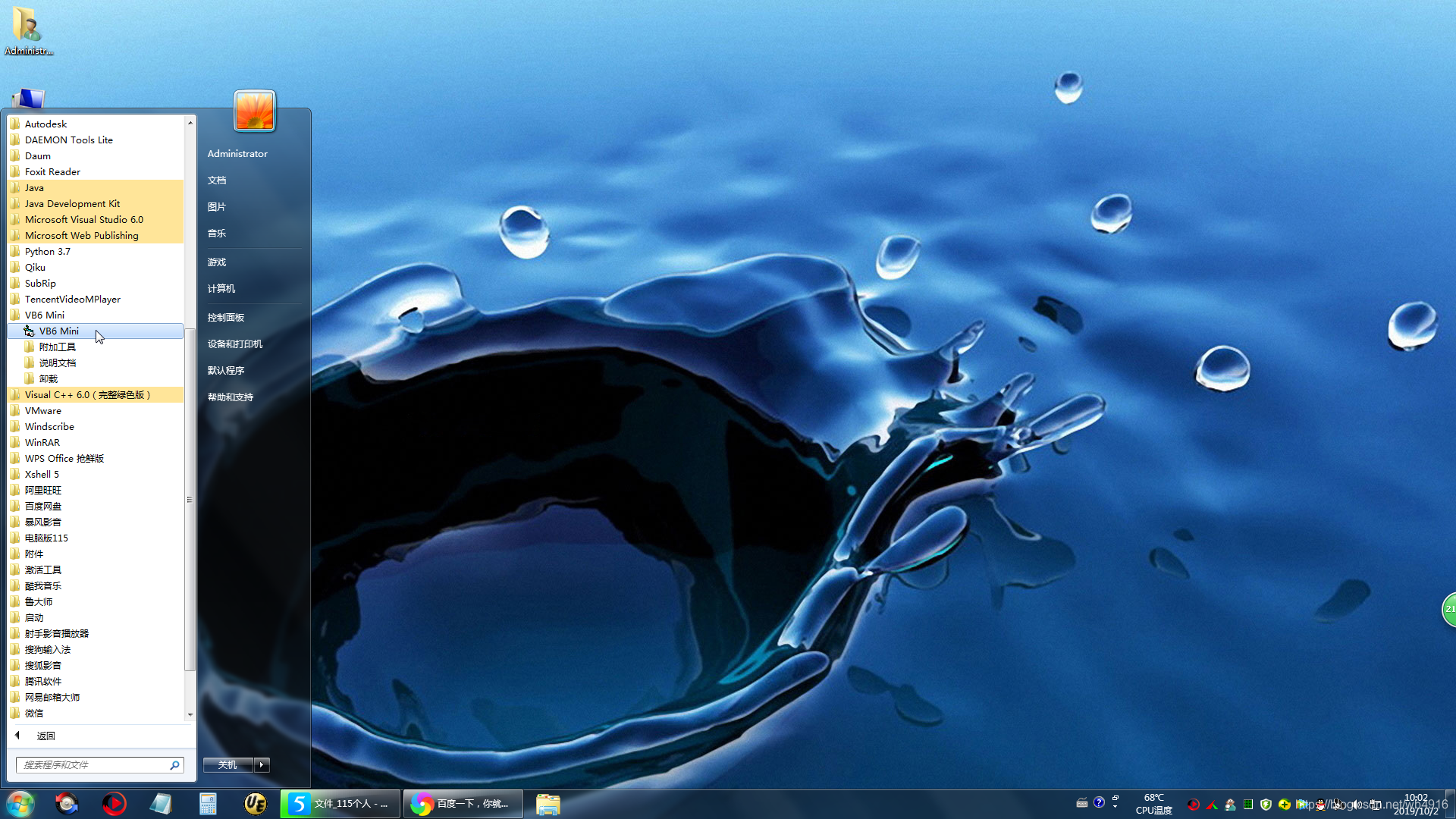
Task: Expand the Microsoft Visual Studio 6.0 folder
Action: tap(83, 219)
